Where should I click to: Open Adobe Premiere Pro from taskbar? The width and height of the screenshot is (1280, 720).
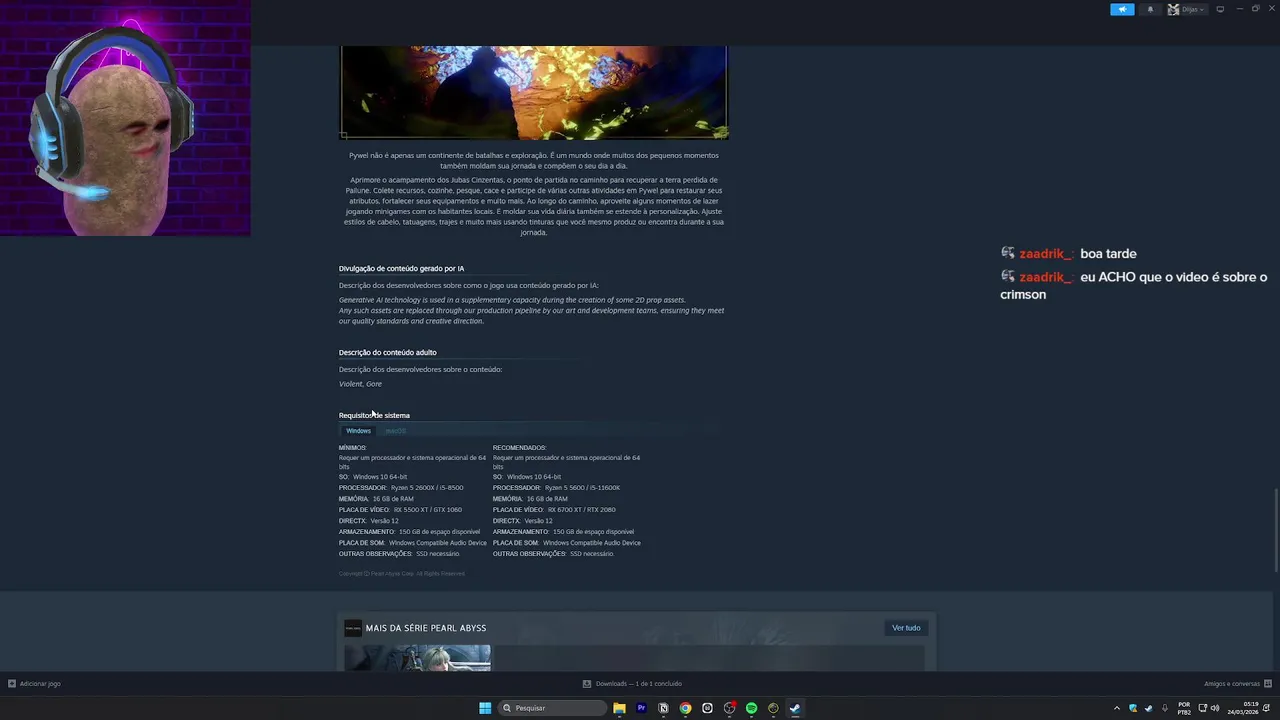[641, 708]
